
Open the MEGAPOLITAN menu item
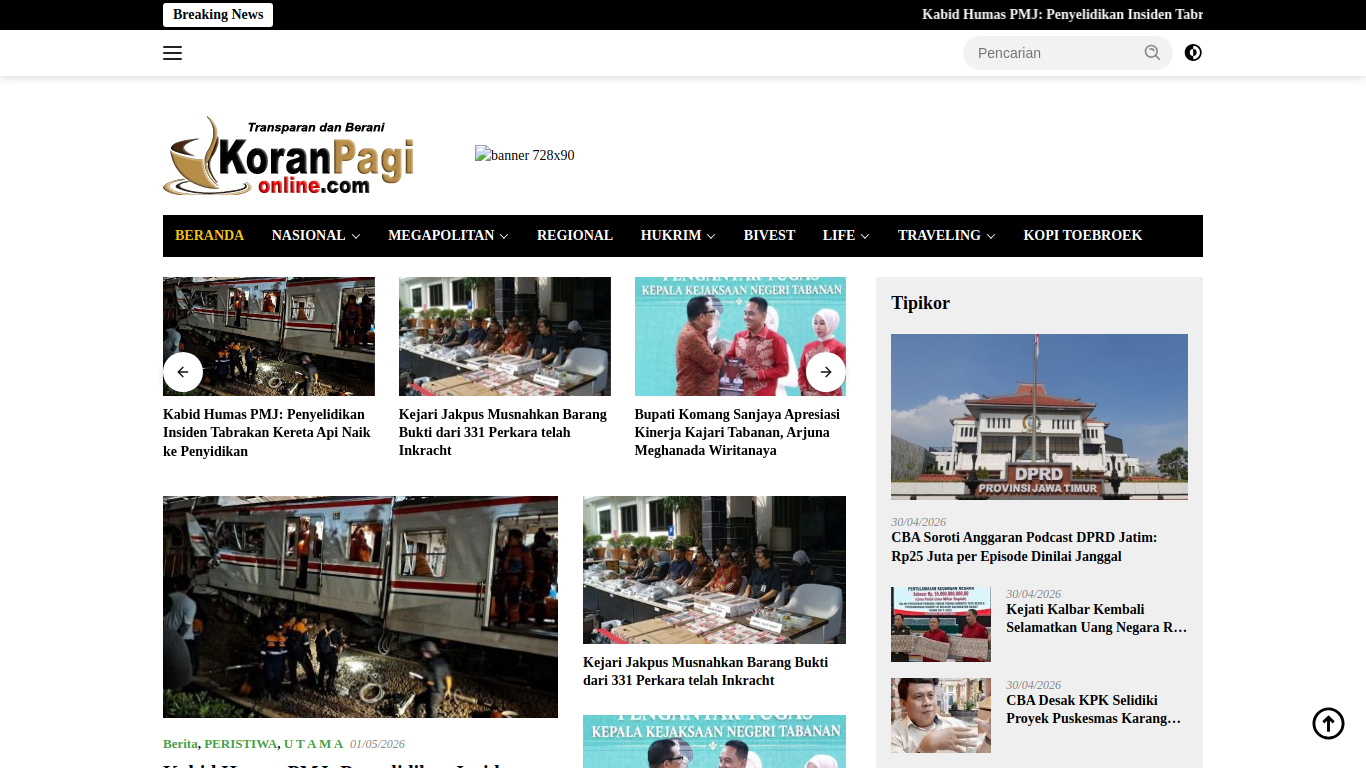pos(441,236)
